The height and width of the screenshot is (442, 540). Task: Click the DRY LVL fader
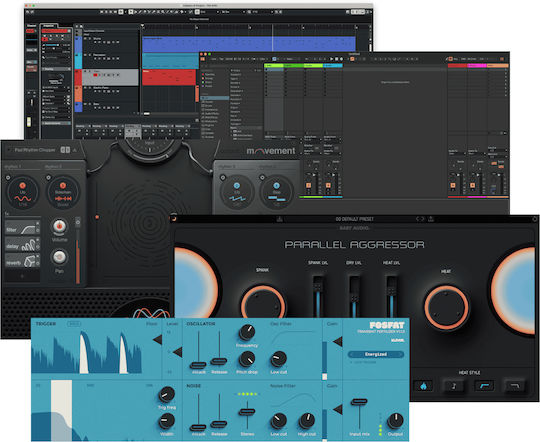[x=354, y=296]
